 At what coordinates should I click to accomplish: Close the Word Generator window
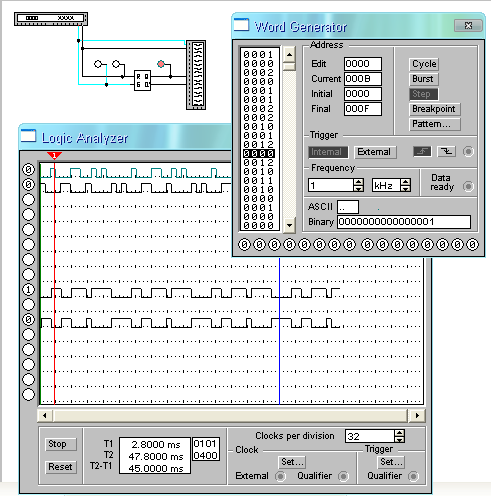[468, 25]
